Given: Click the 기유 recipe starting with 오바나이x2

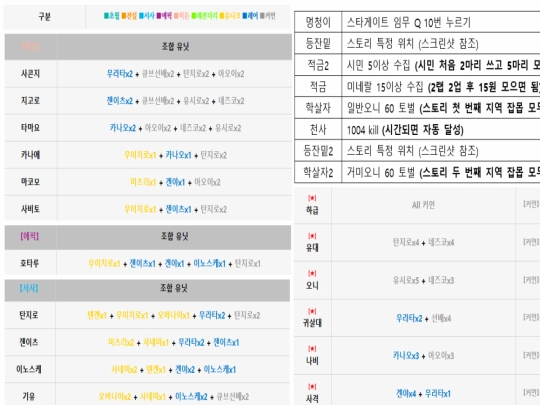Looking at the screenshot, I should [x=174, y=396].
